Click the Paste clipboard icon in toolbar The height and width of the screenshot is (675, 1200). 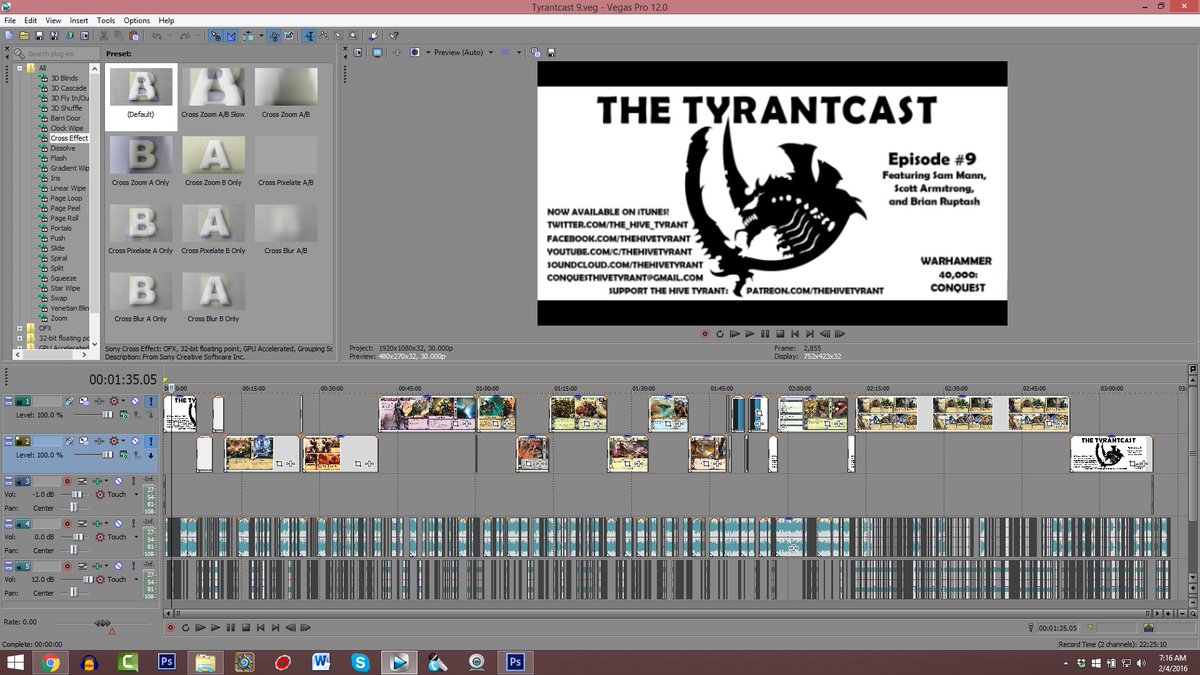pyautogui.click(x=133, y=35)
